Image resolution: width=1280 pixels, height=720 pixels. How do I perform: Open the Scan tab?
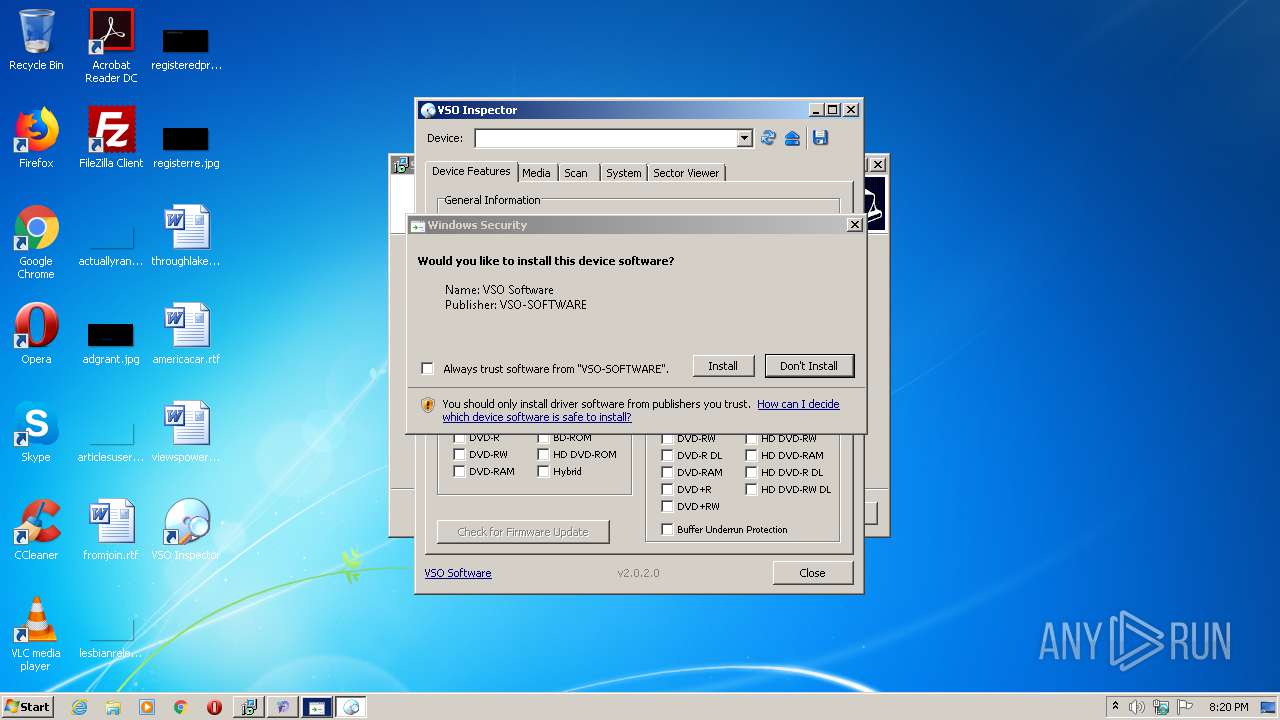pos(576,173)
